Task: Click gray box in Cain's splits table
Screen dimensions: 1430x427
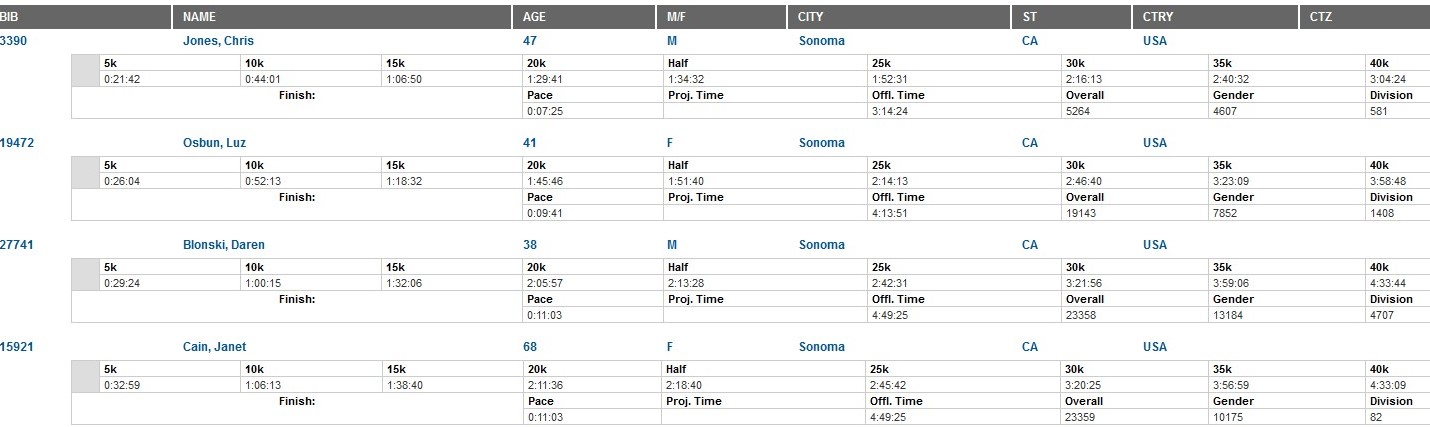Action: point(86,377)
